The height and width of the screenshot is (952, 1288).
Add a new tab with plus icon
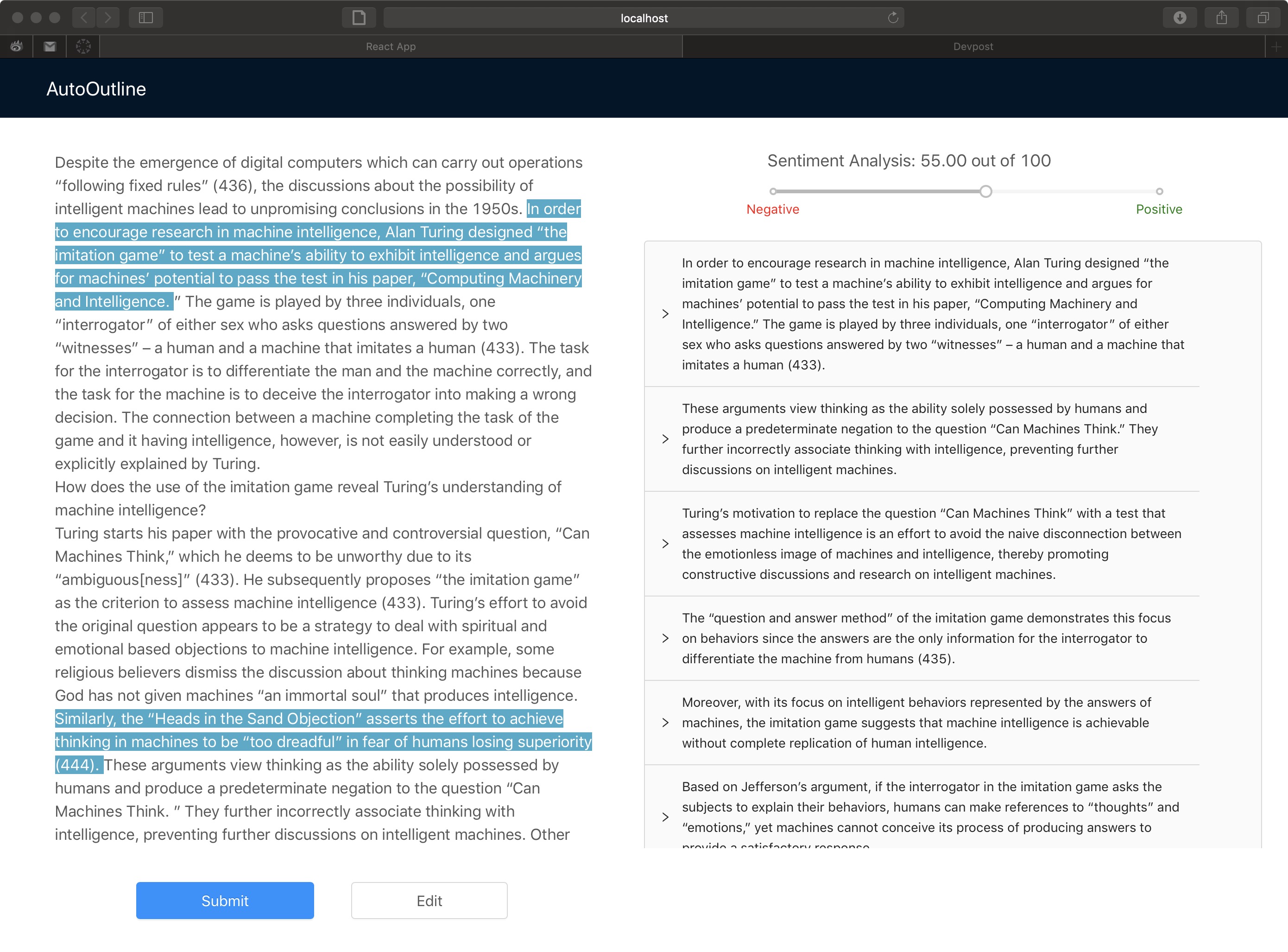click(x=1276, y=47)
